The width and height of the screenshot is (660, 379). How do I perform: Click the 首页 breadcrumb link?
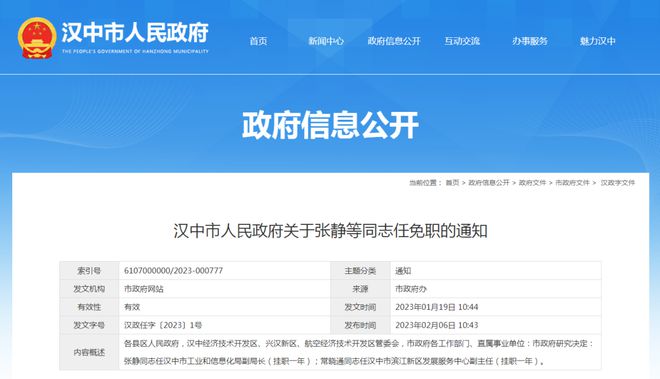coord(452,182)
